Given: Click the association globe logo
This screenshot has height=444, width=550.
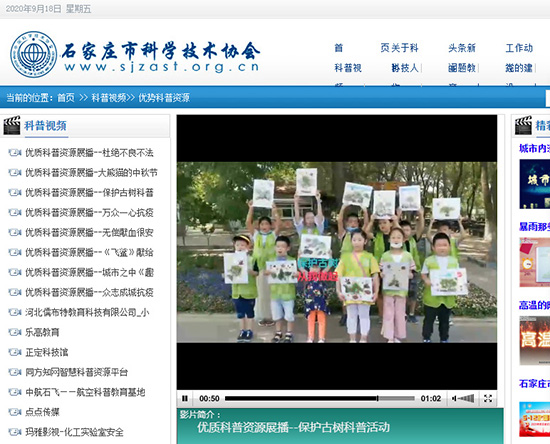Looking at the screenshot, I should pyautogui.click(x=34, y=54).
